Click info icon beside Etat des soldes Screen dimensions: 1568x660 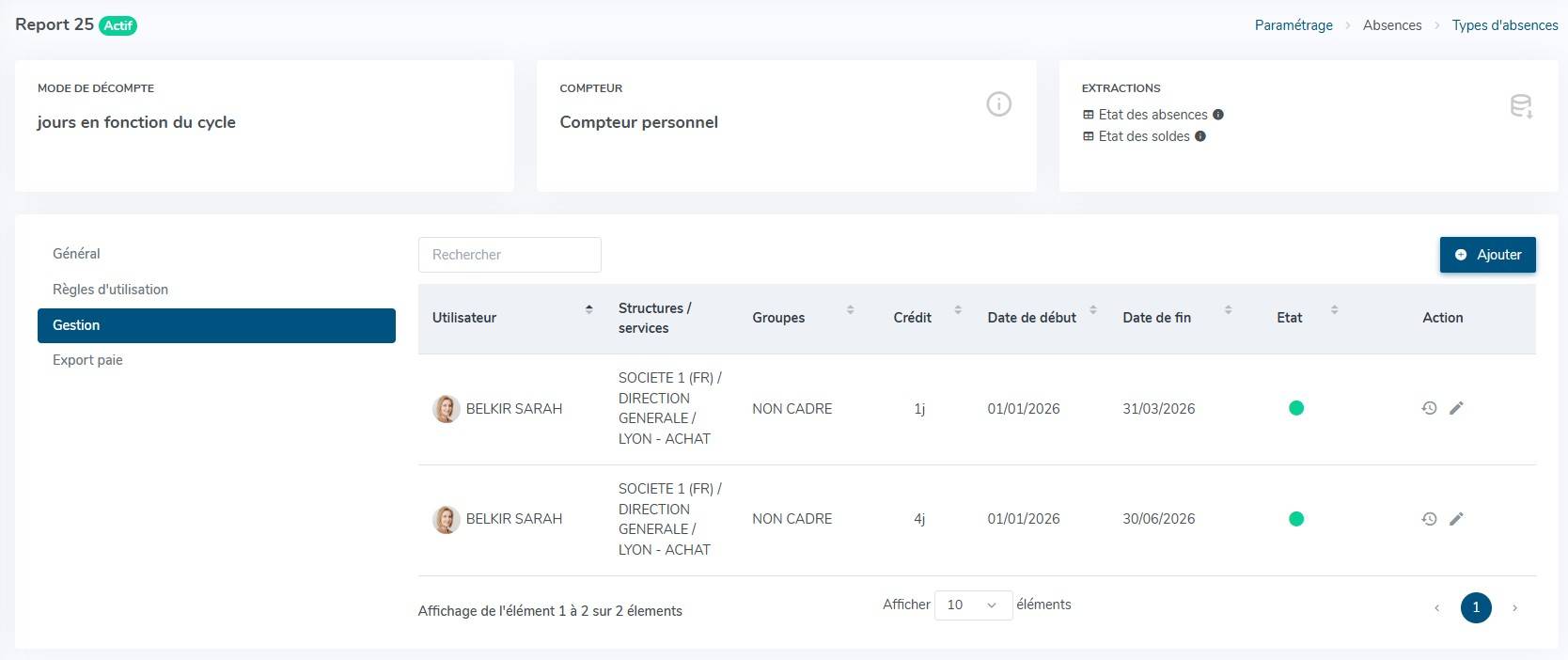tap(1200, 136)
